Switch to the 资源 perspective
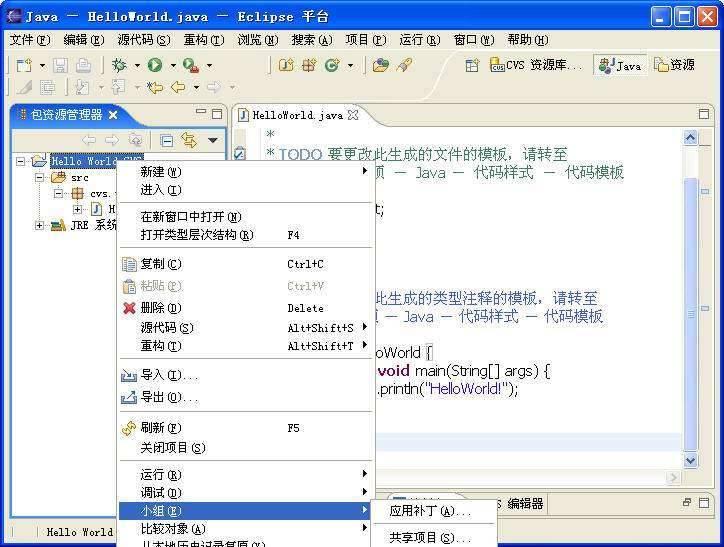The height and width of the screenshot is (547, 724). (x=675, y=65)
